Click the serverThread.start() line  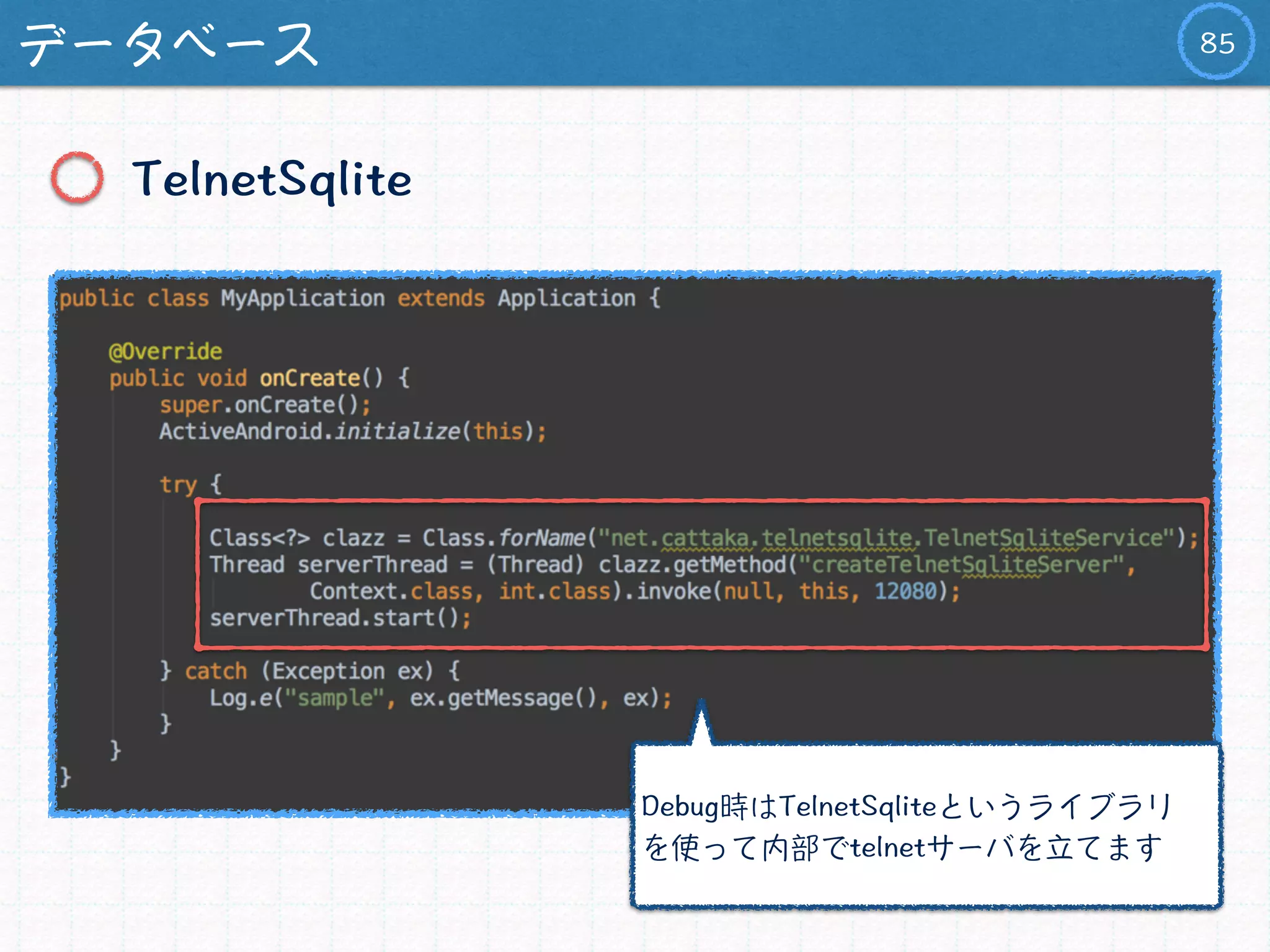(x=340, y=618)
